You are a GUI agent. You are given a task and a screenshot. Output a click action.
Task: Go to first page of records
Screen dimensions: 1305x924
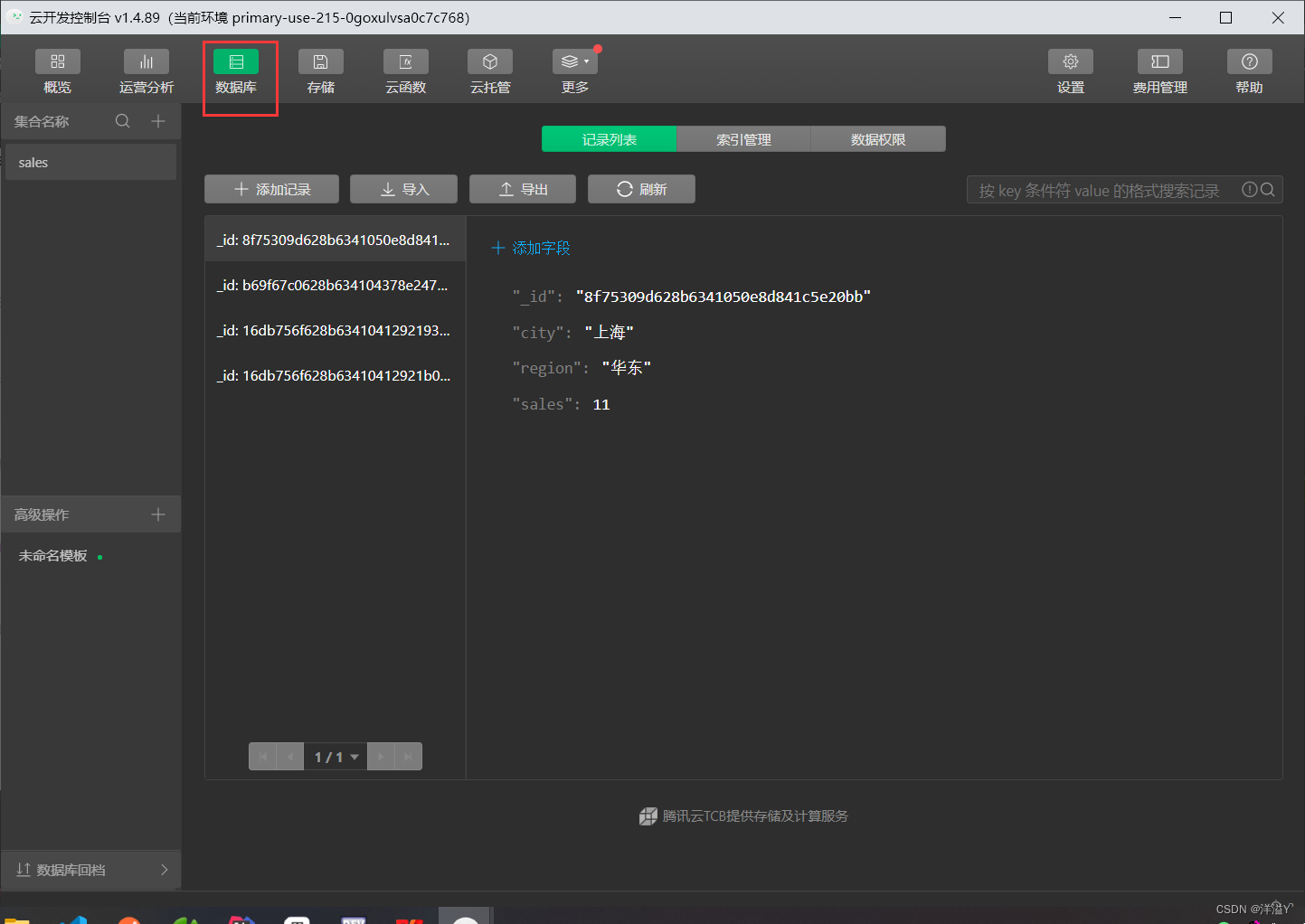coord(263,757)
